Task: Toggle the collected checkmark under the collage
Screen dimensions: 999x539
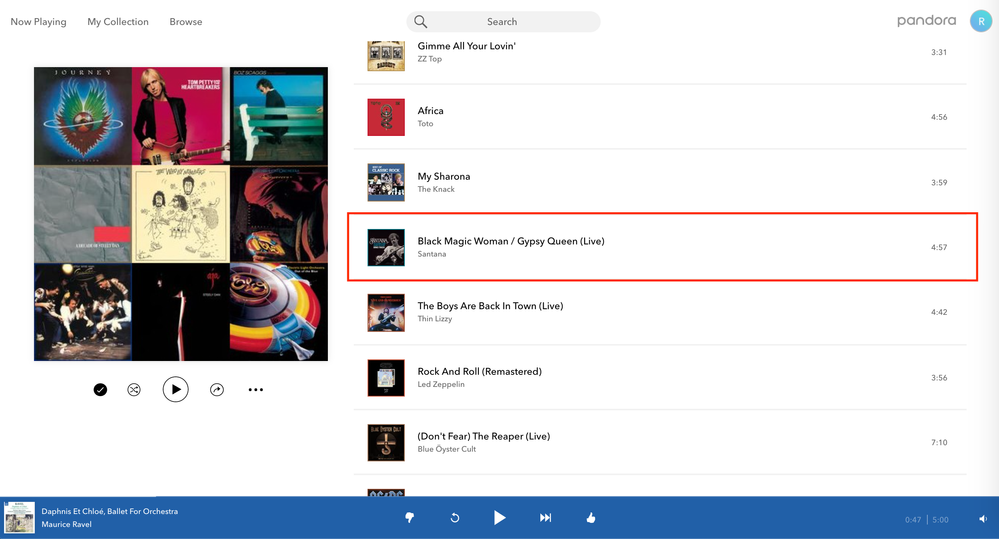Action: [100, 390]
